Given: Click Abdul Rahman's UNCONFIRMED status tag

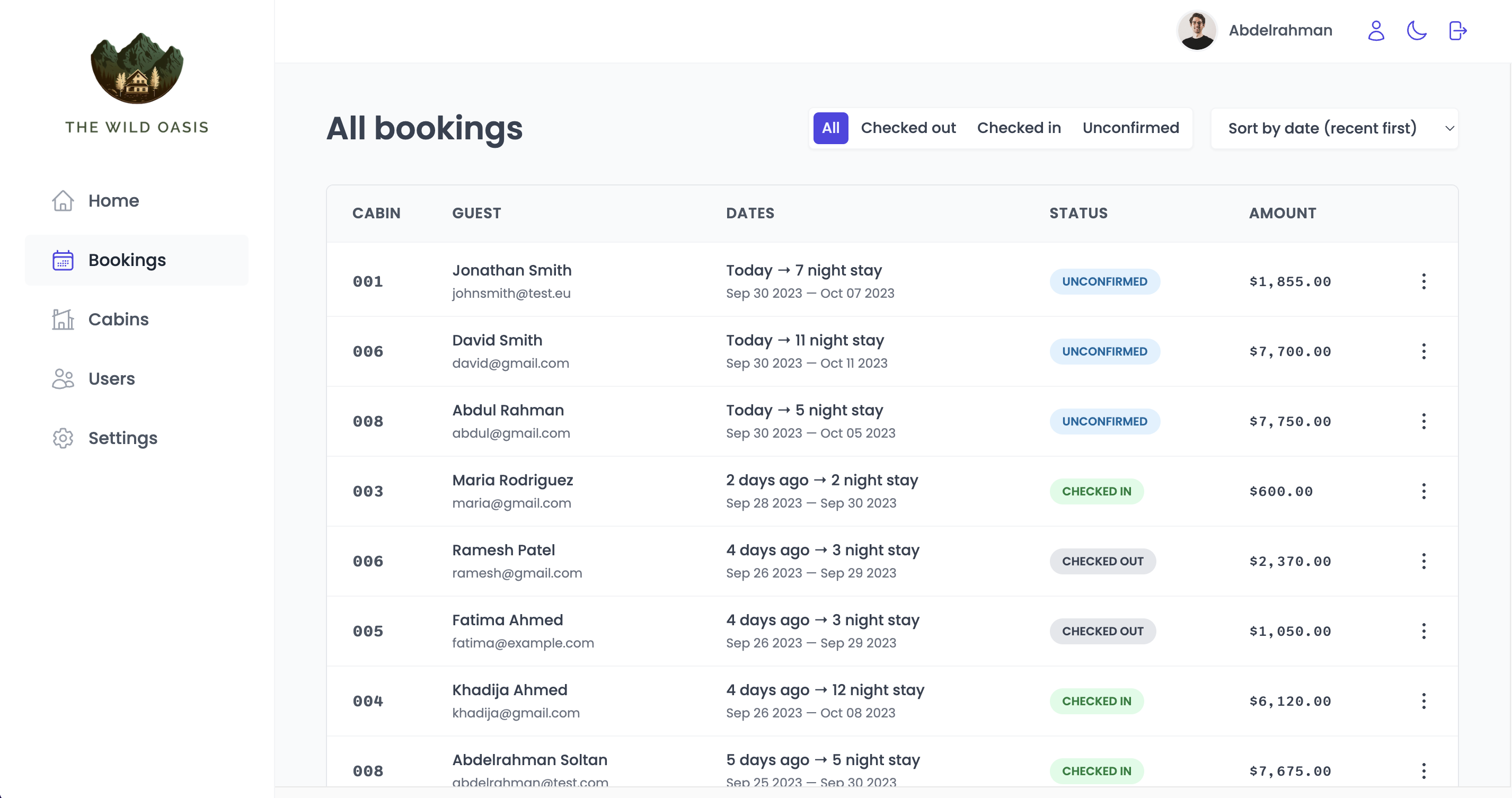Looking at the screenshot, I should (1104, 421).
